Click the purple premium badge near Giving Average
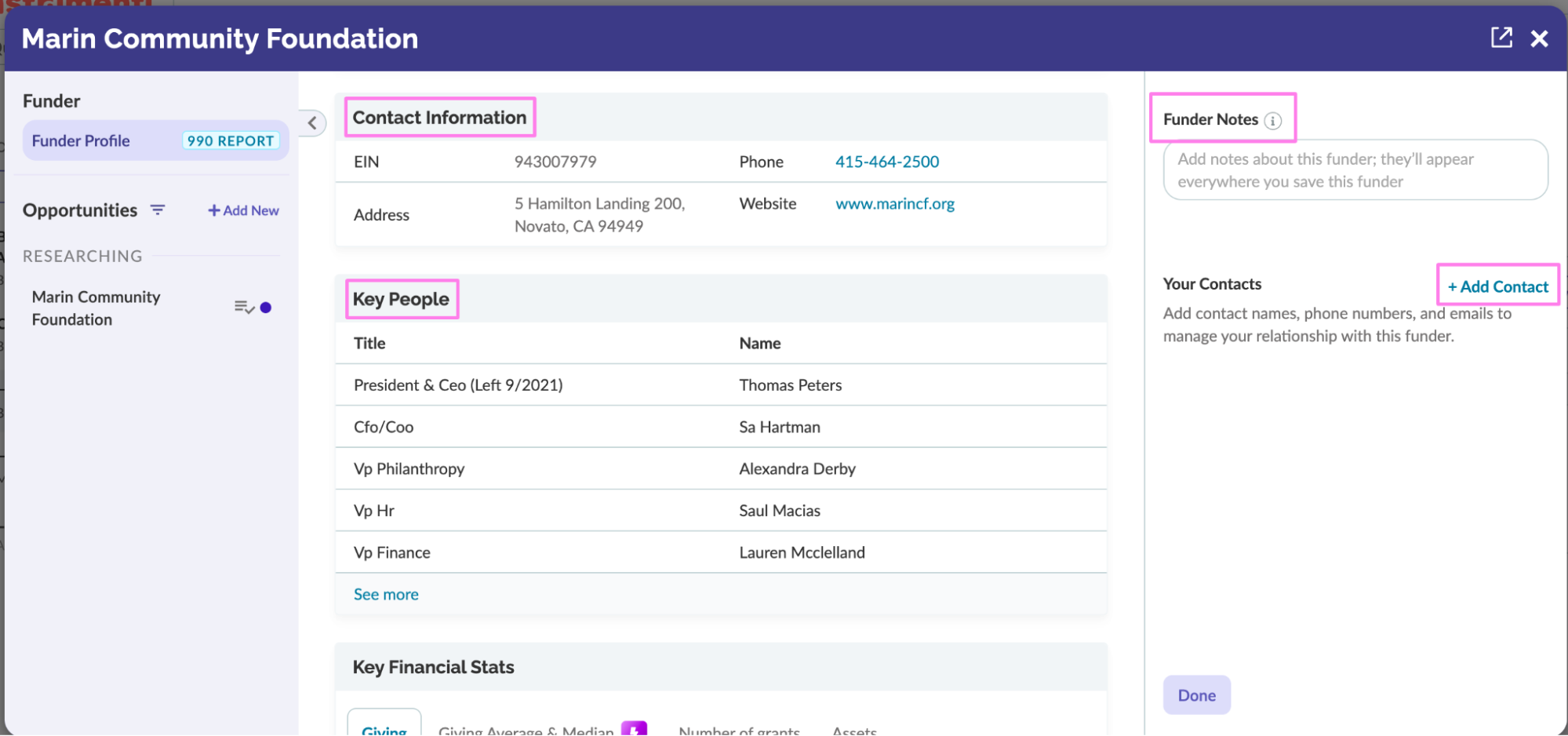The image size is (1568, 736). pos(634,728)
